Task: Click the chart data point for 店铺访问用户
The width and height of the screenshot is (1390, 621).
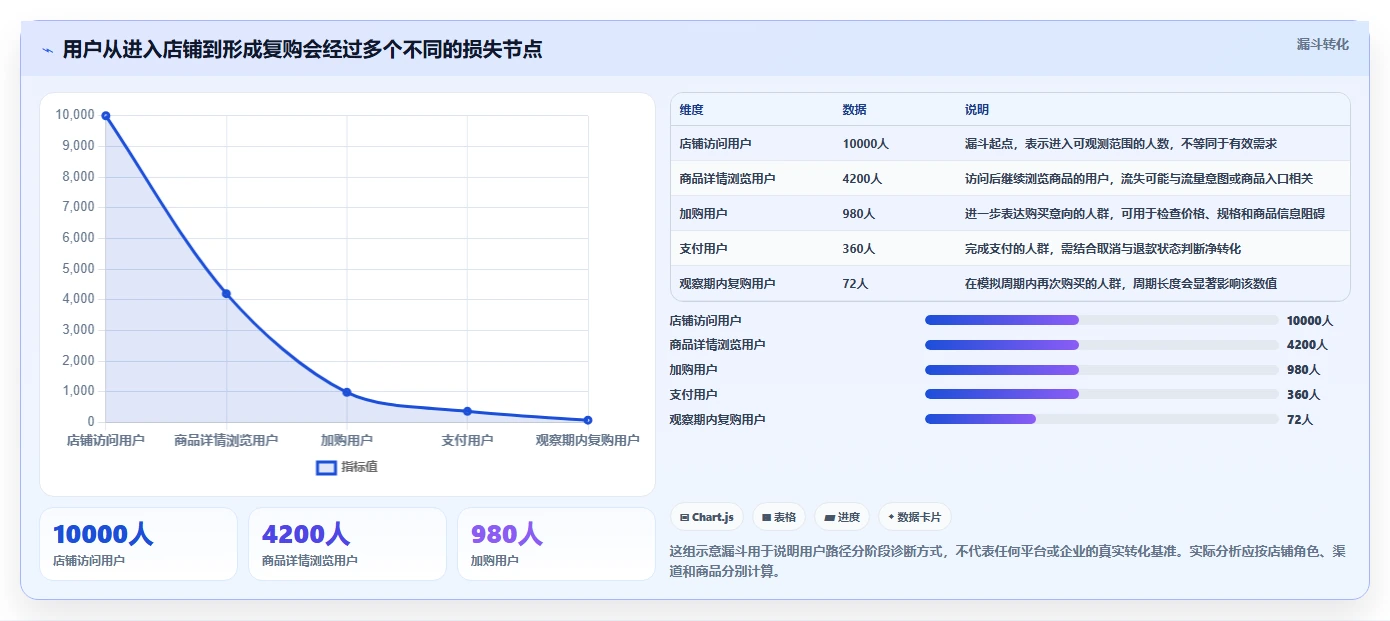Action: [106, 116]
